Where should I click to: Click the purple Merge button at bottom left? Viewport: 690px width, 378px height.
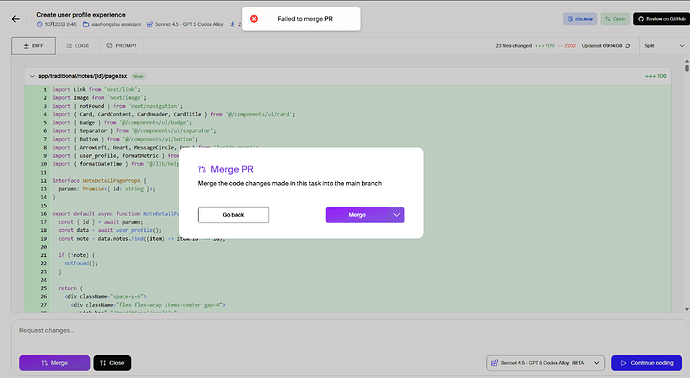(55, 363)
